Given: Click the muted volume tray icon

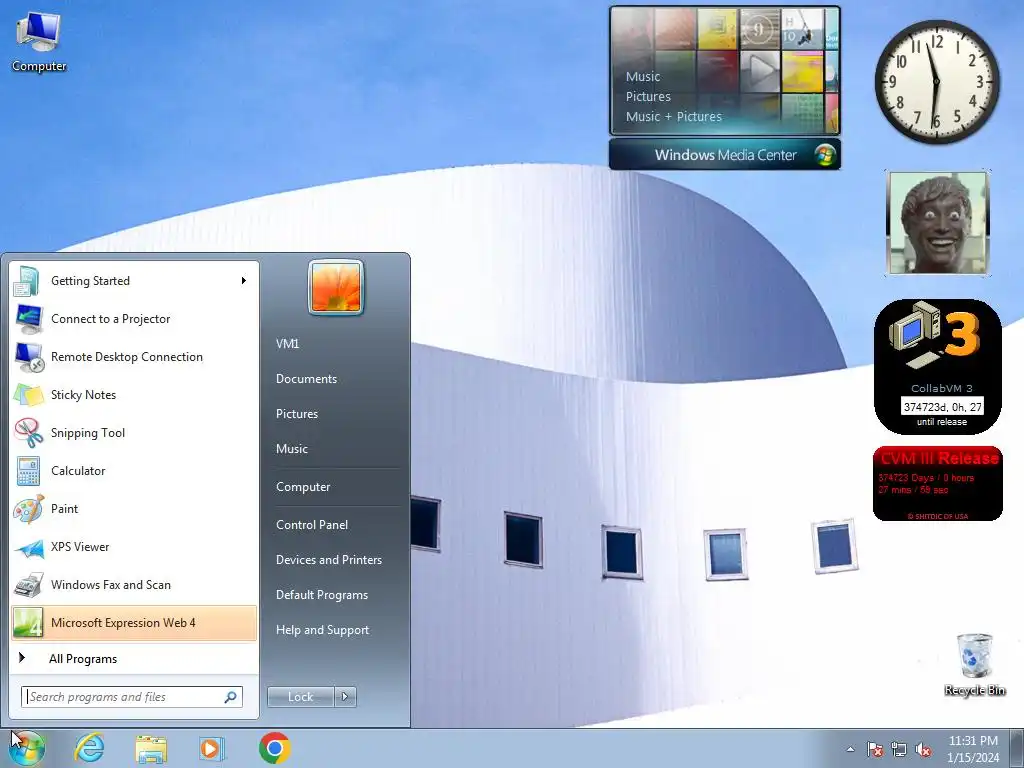Looking at the screenshot, I should pos(923,749).
